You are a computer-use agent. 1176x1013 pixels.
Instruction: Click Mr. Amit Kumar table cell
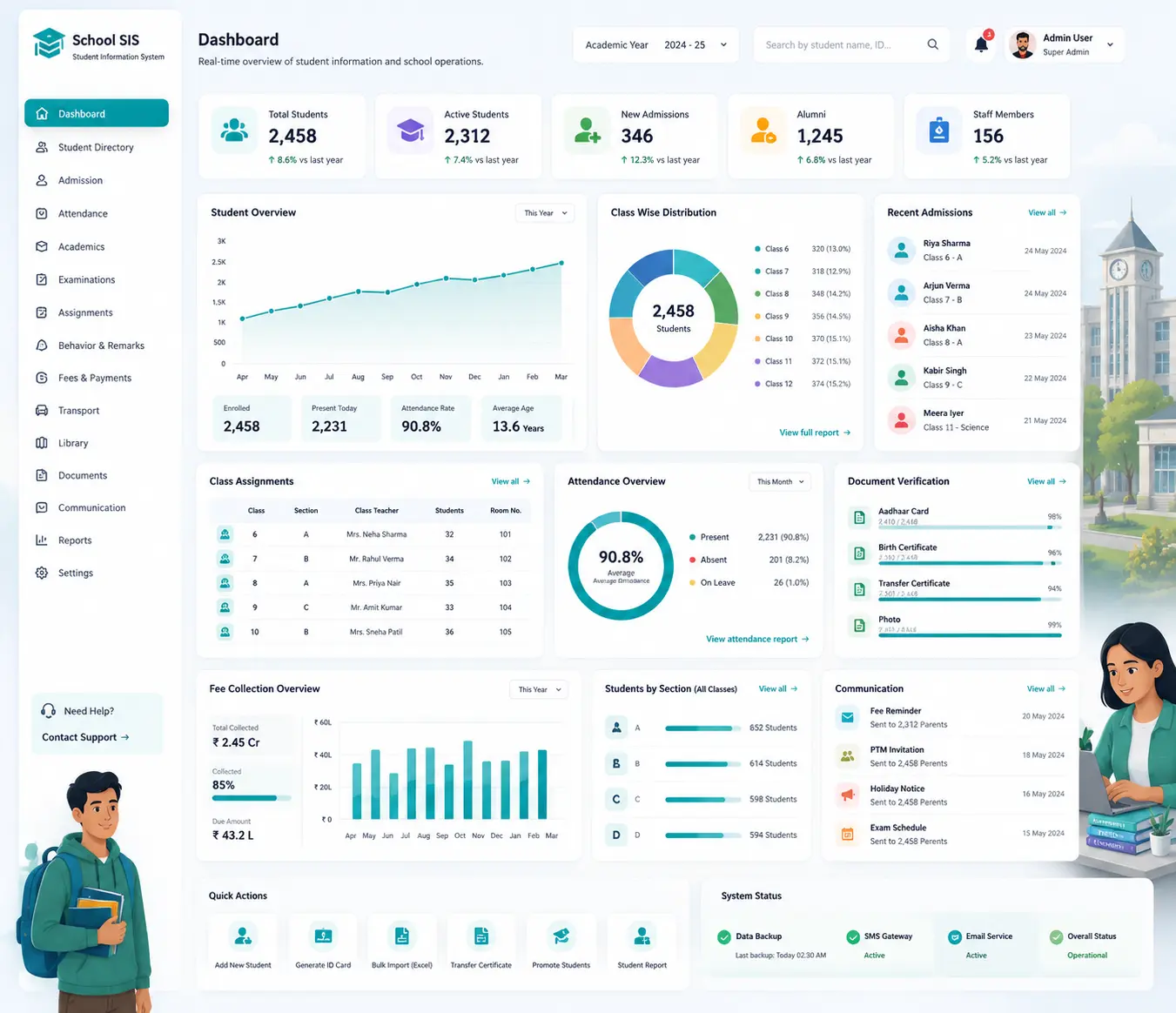(376, 607)
